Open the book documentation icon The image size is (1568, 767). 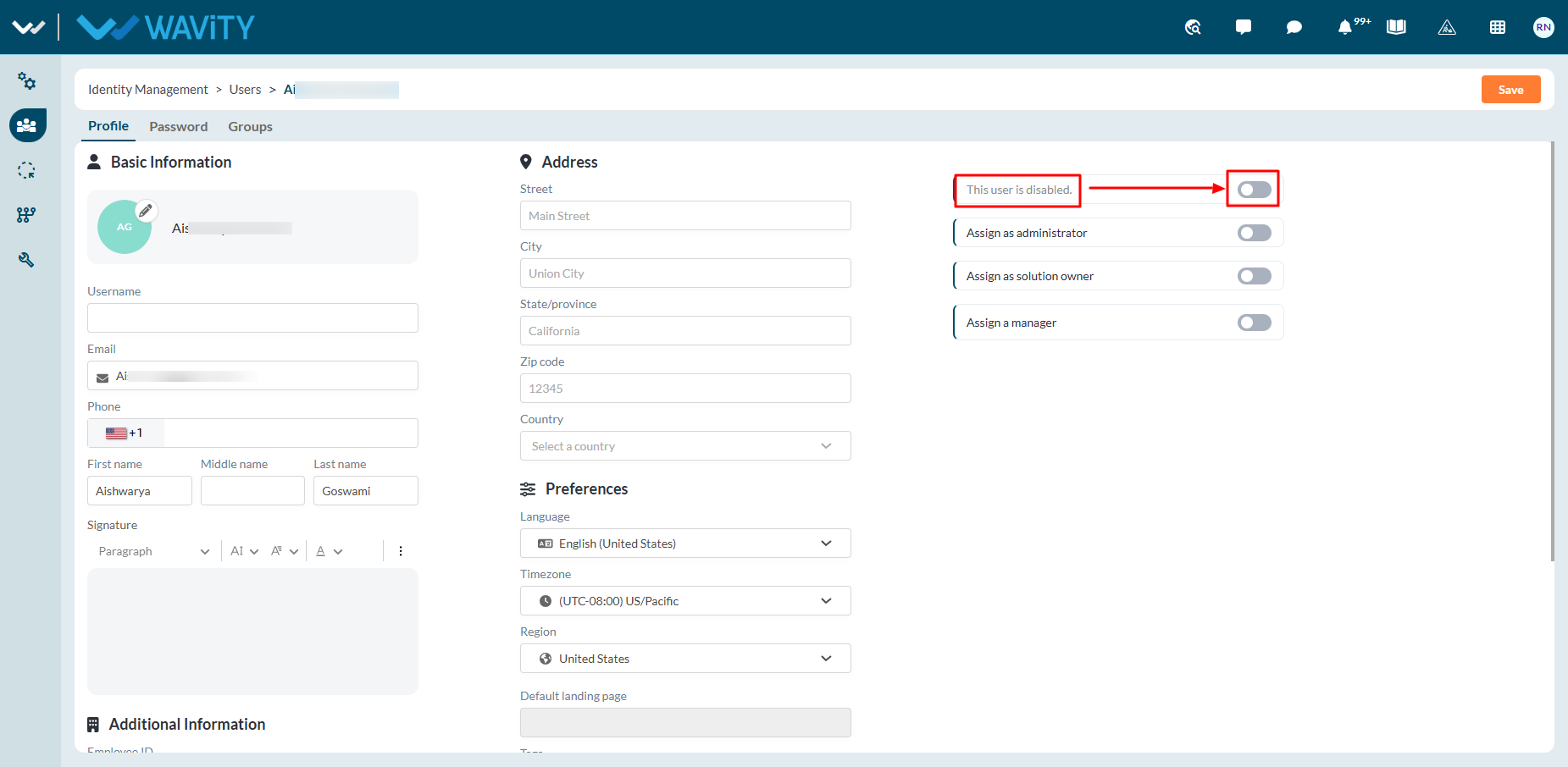pos(1396,27)
